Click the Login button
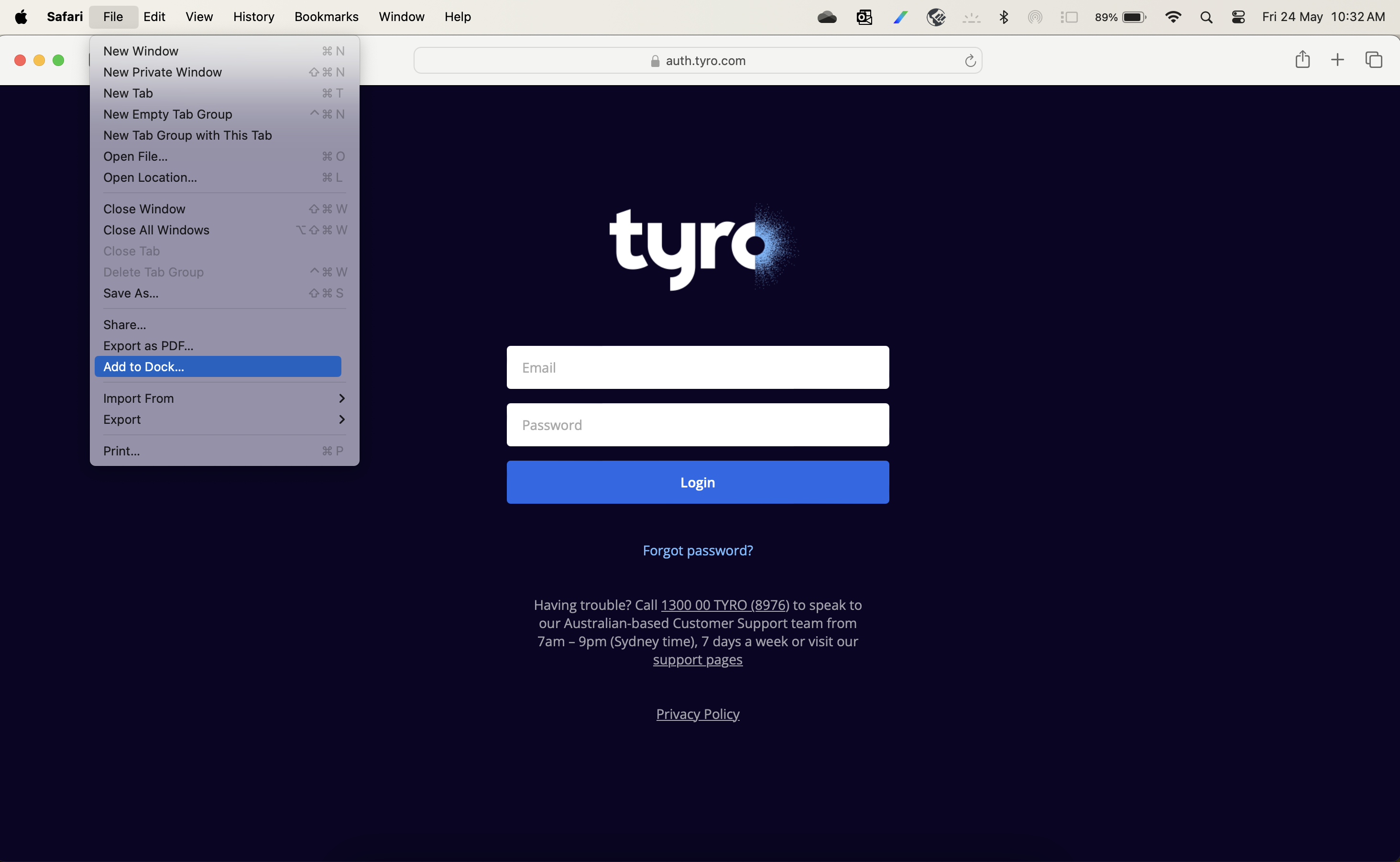1400x862 pixels. [698, 482]
